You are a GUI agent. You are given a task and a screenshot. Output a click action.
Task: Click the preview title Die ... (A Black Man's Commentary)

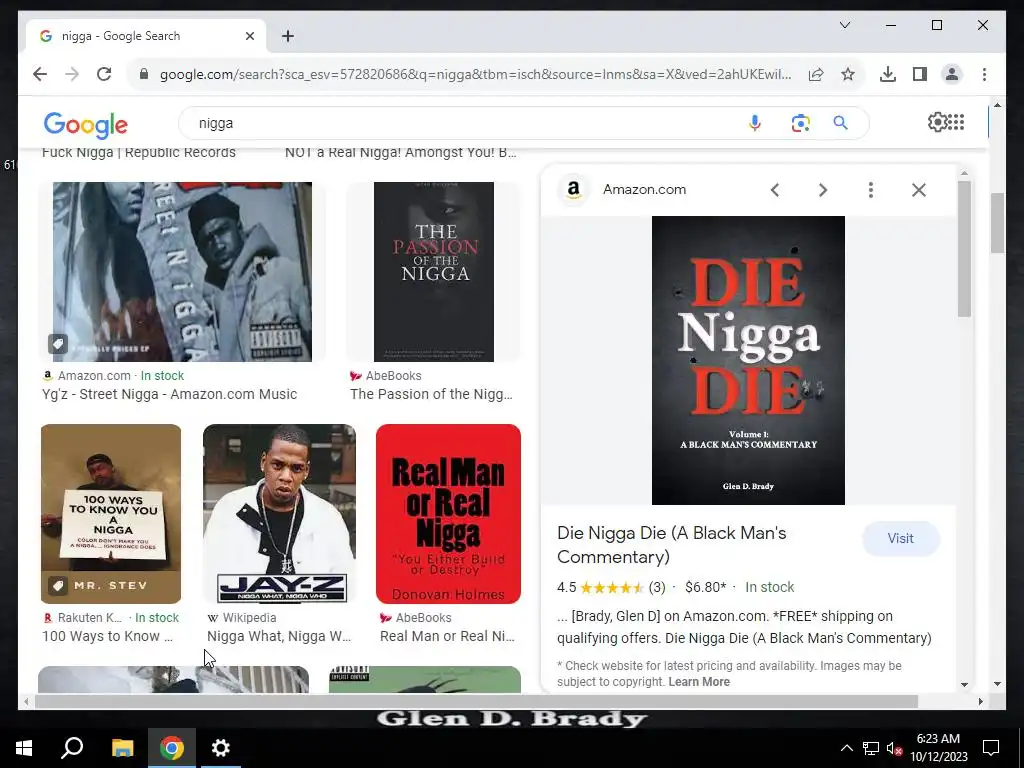click(671, 545)
